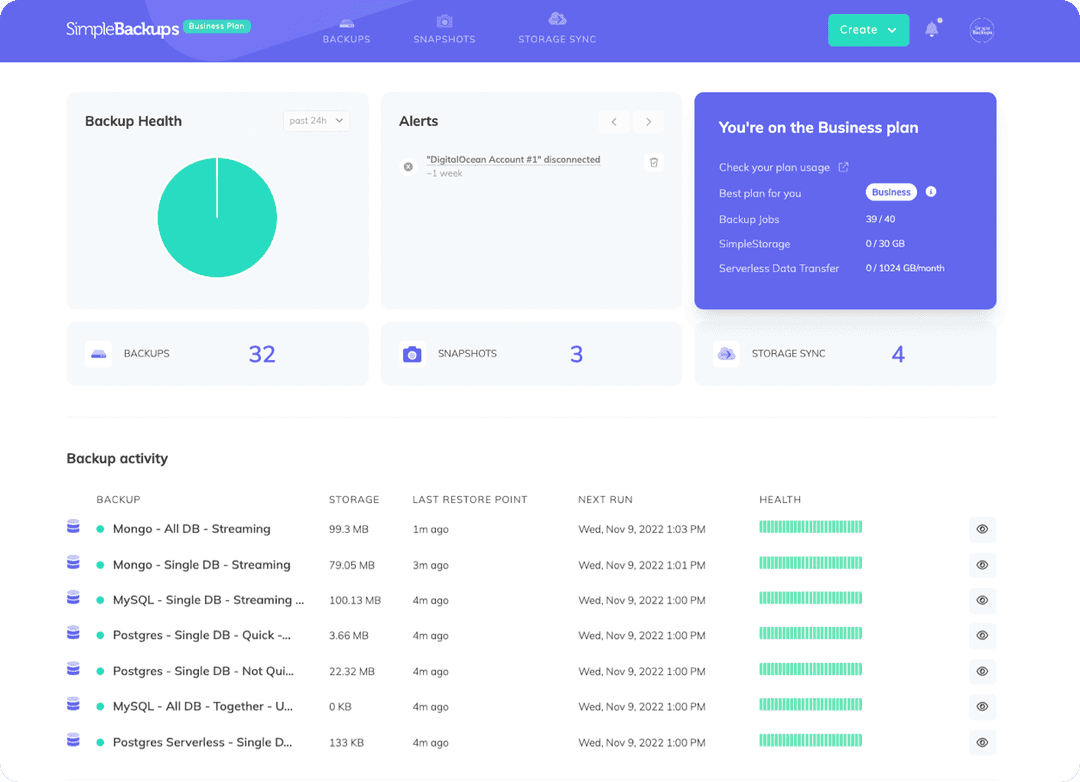Click eye icon for Mongo - Single DB - Streaming
1080x782 pixels.
982,565
